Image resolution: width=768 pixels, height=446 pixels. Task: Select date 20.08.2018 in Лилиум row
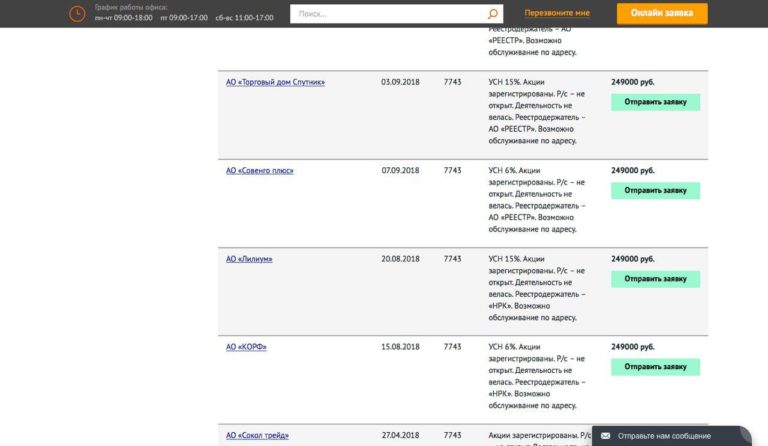tap(400, 258)
